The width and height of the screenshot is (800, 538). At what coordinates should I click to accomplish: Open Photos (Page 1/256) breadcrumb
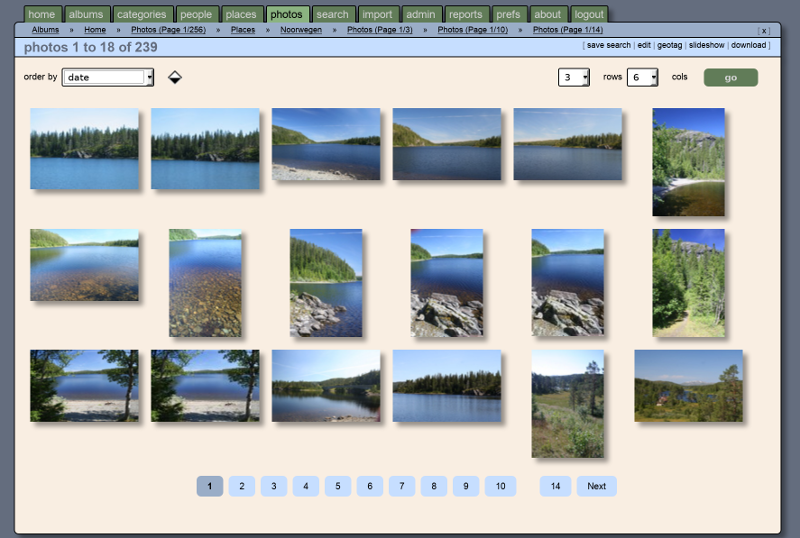pyautogui.click(x=168, y=30)
